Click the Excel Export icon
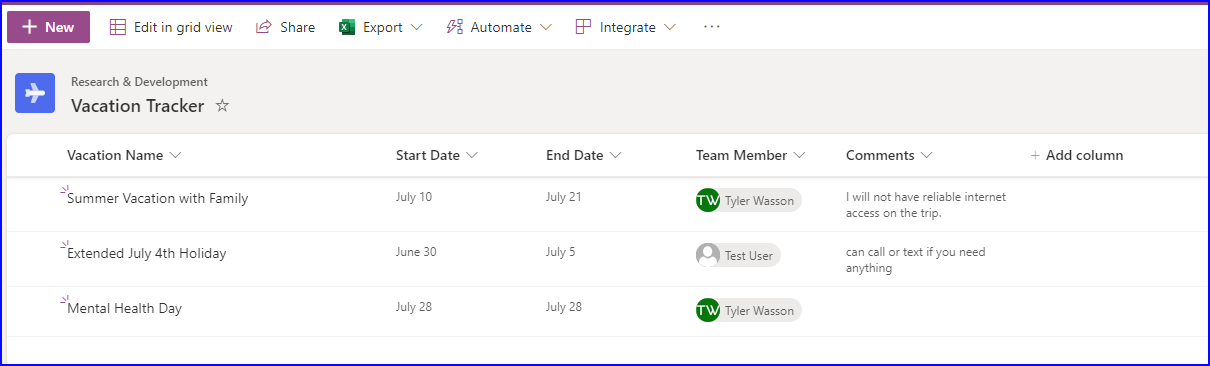The height and width of the screenshot is (366, 1210). pyautogui.click(x=347, y=27)
